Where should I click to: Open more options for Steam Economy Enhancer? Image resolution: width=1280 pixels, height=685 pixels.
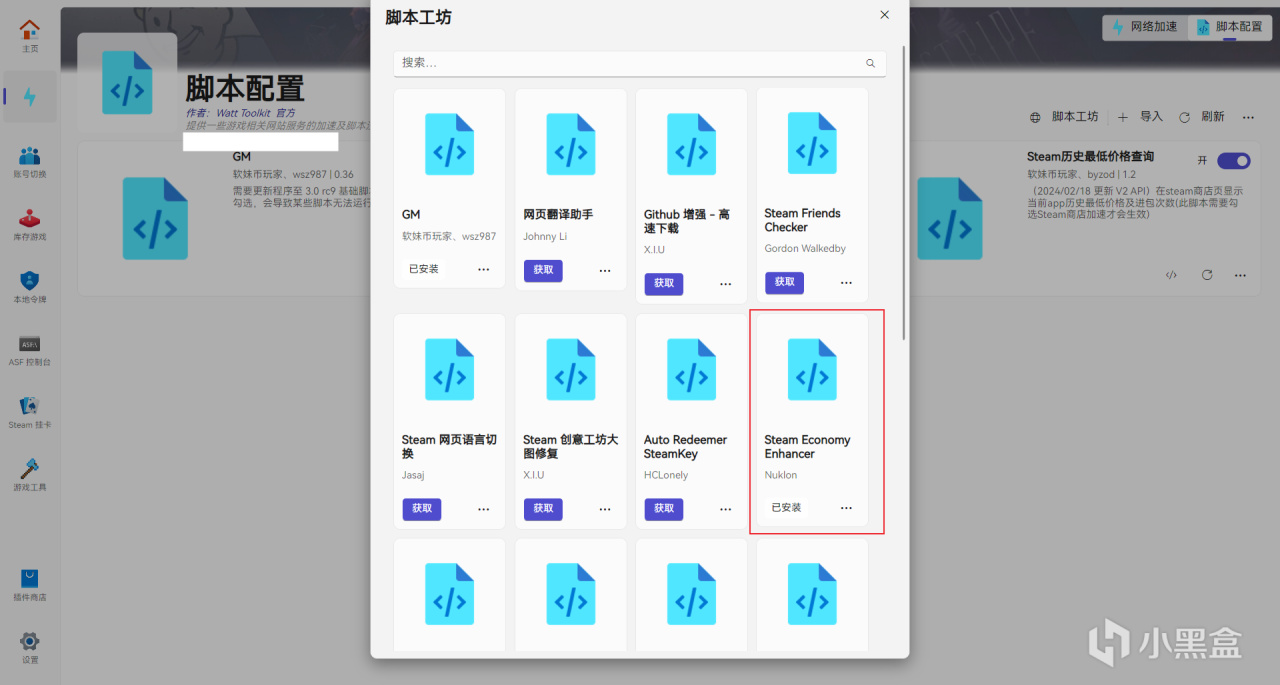click(847, 507)
